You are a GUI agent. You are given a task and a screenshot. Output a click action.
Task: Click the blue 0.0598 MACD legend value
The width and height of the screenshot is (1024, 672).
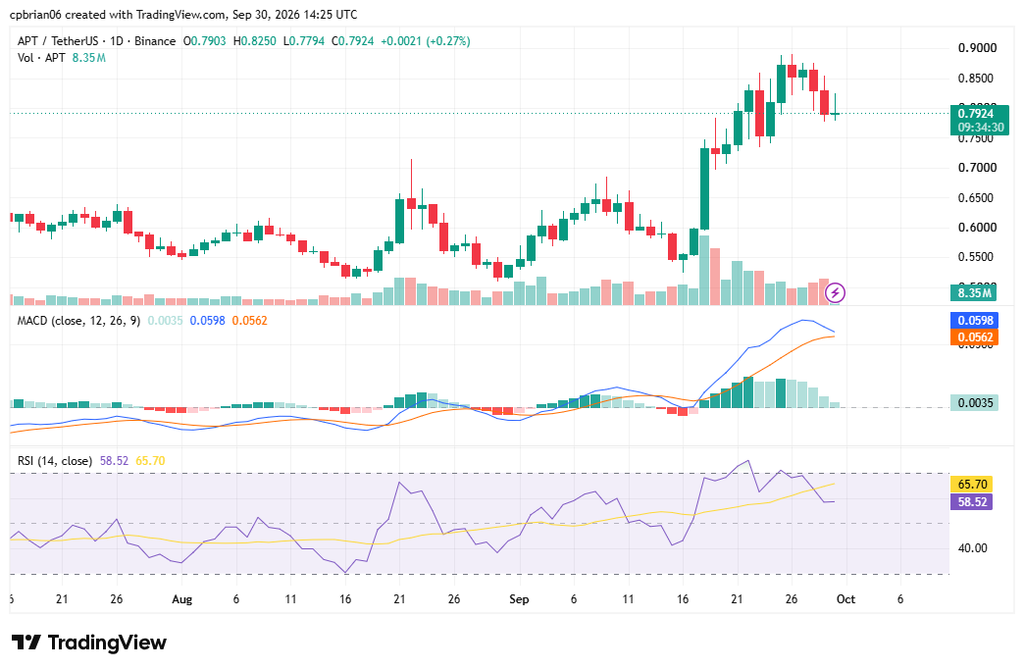[x=208, y=321]
